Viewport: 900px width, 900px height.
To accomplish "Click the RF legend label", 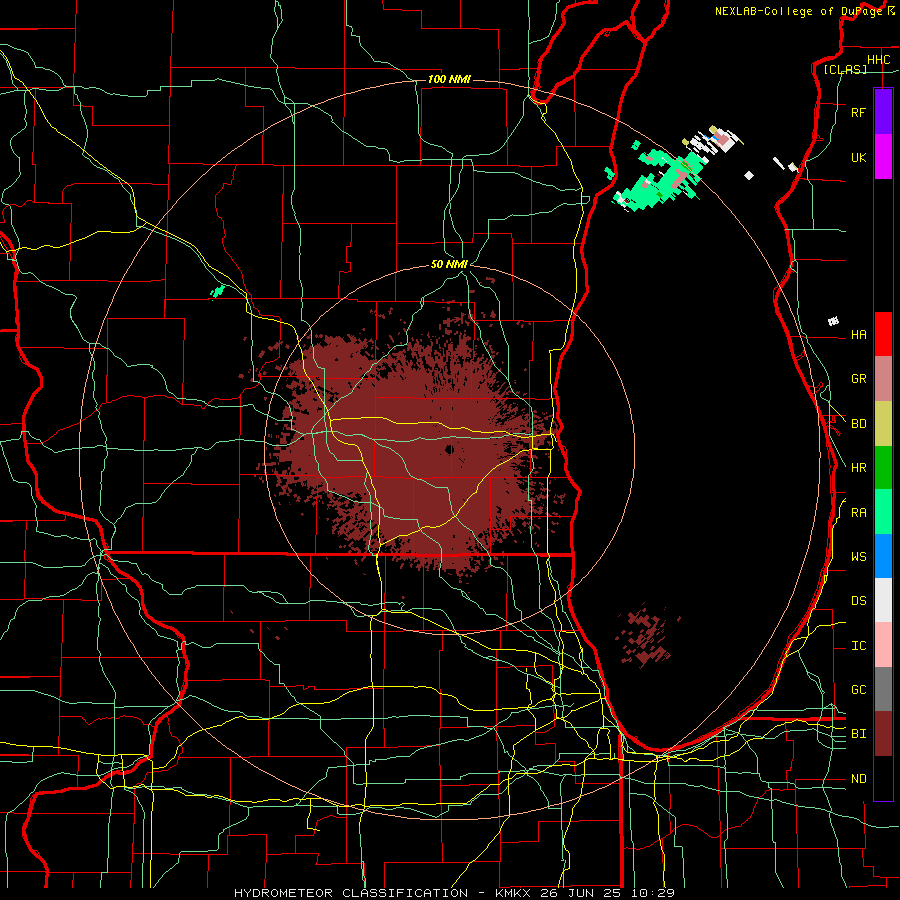I will [x=858, y=112].
